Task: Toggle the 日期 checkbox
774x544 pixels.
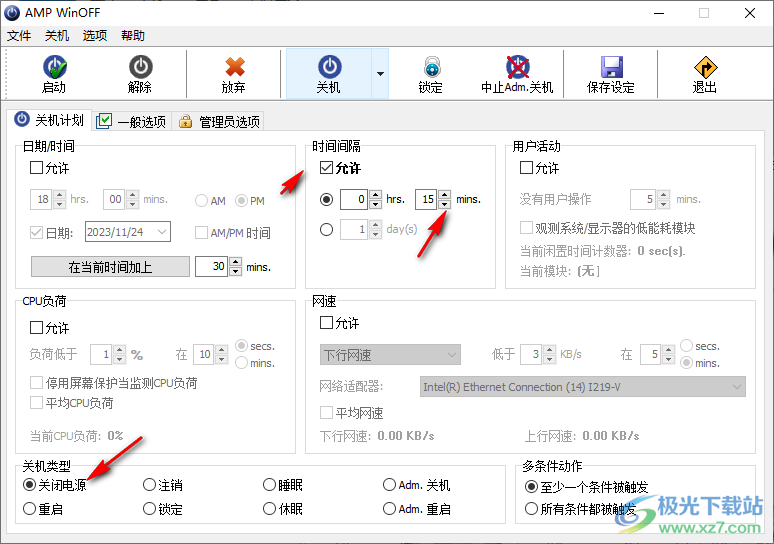Action: pyautogui.click(x=36, y=233)
